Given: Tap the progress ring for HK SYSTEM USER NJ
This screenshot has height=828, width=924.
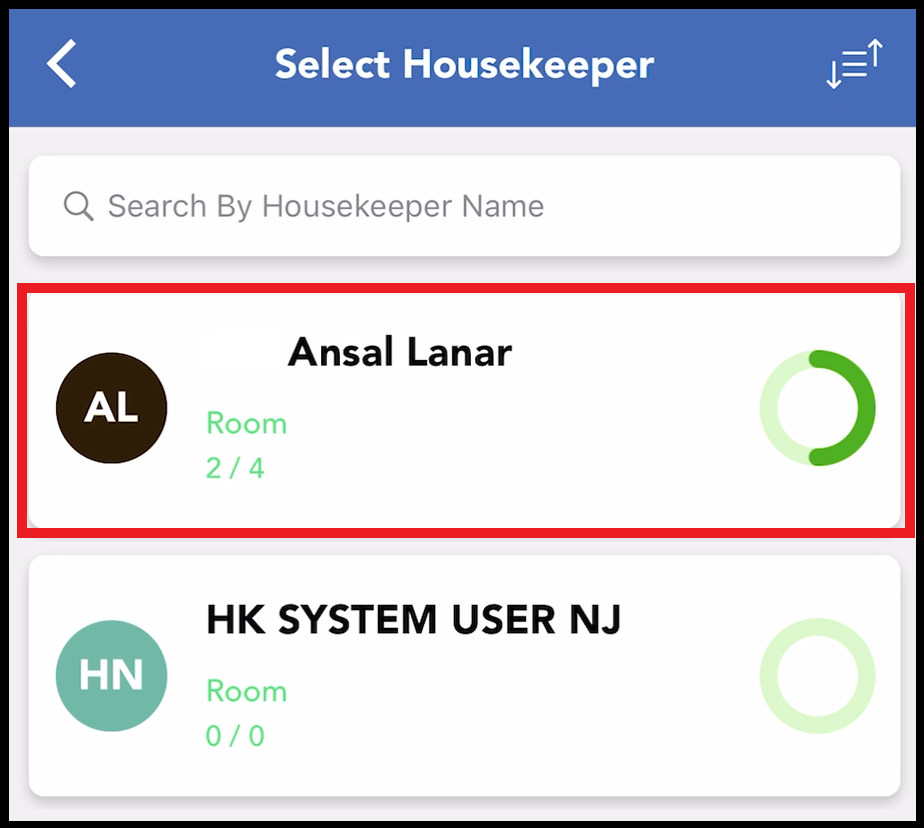Looking at the screenshot, I should click(x=818, y=675).
